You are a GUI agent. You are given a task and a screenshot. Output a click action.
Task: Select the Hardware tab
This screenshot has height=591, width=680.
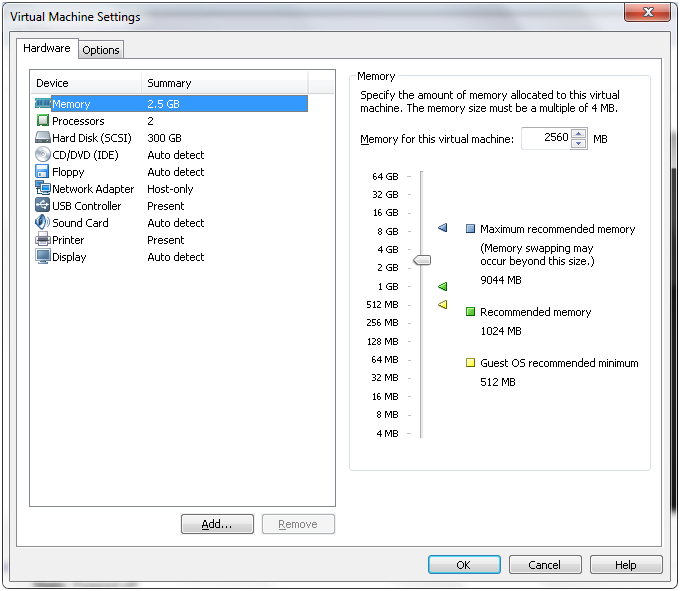(x=47, y=48)
